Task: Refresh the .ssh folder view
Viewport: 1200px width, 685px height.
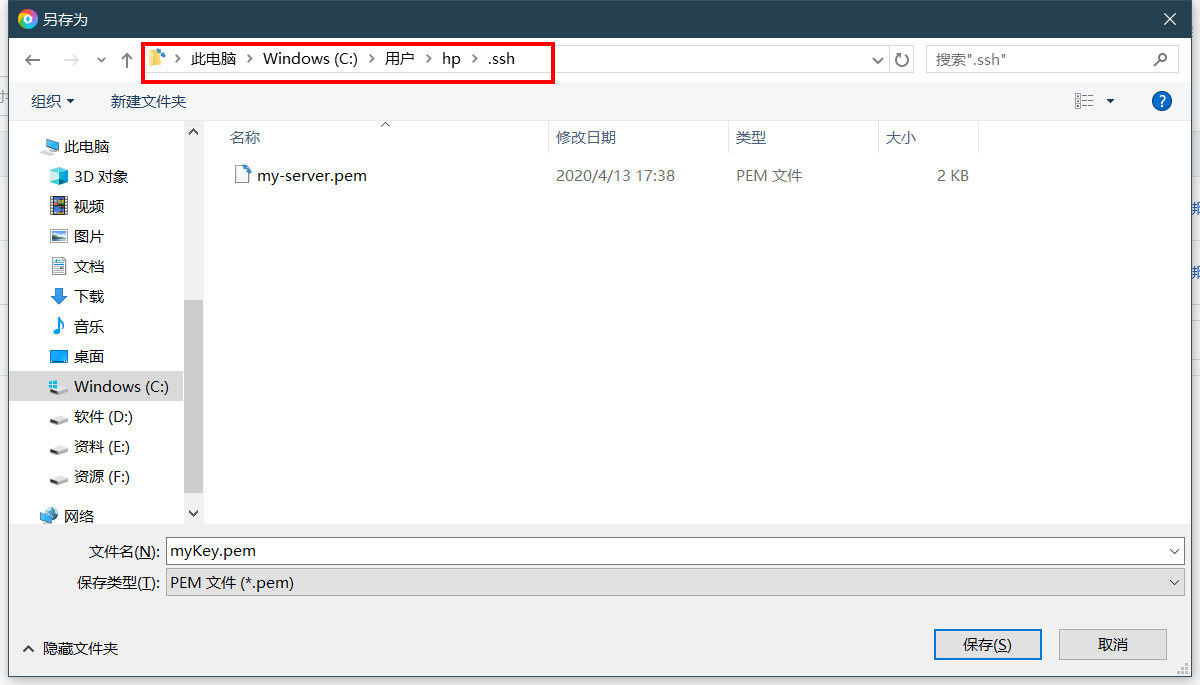Action: click(902, 60)
